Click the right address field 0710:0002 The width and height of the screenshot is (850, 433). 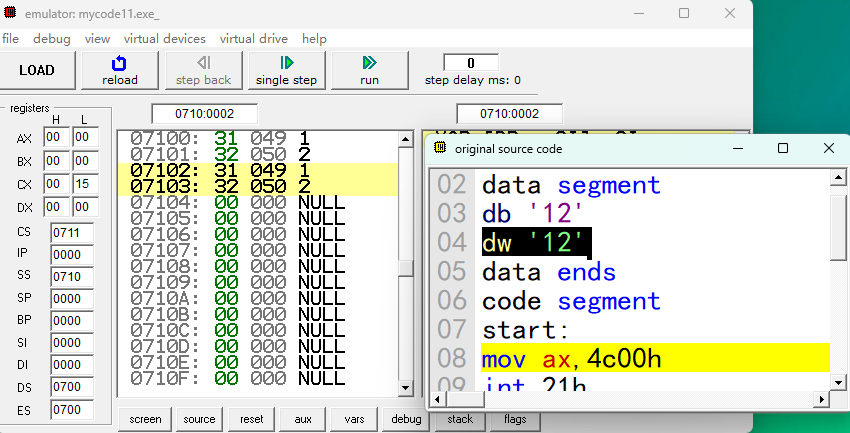tap(510, 114)
